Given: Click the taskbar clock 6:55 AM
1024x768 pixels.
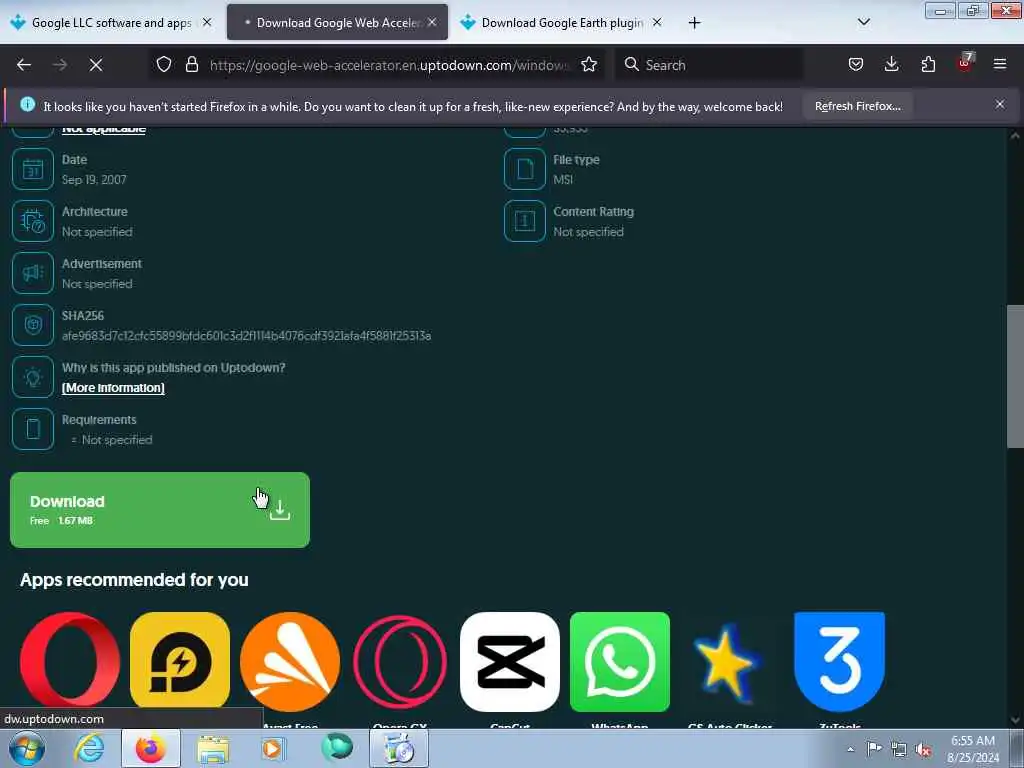Looking at the screenshot, I should click(x=973, y=749).
